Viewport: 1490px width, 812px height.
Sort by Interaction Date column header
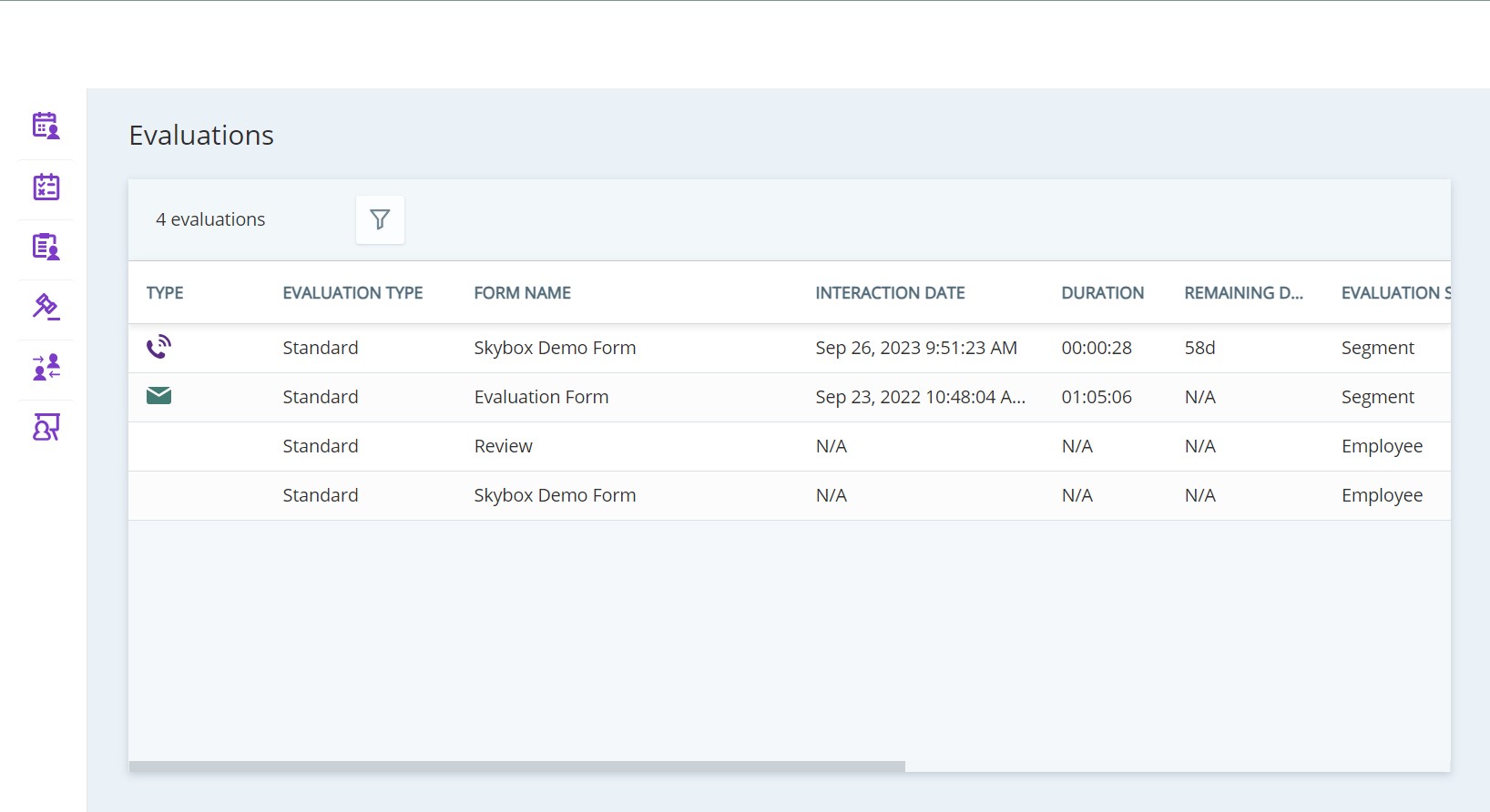(x=890, y=293)
